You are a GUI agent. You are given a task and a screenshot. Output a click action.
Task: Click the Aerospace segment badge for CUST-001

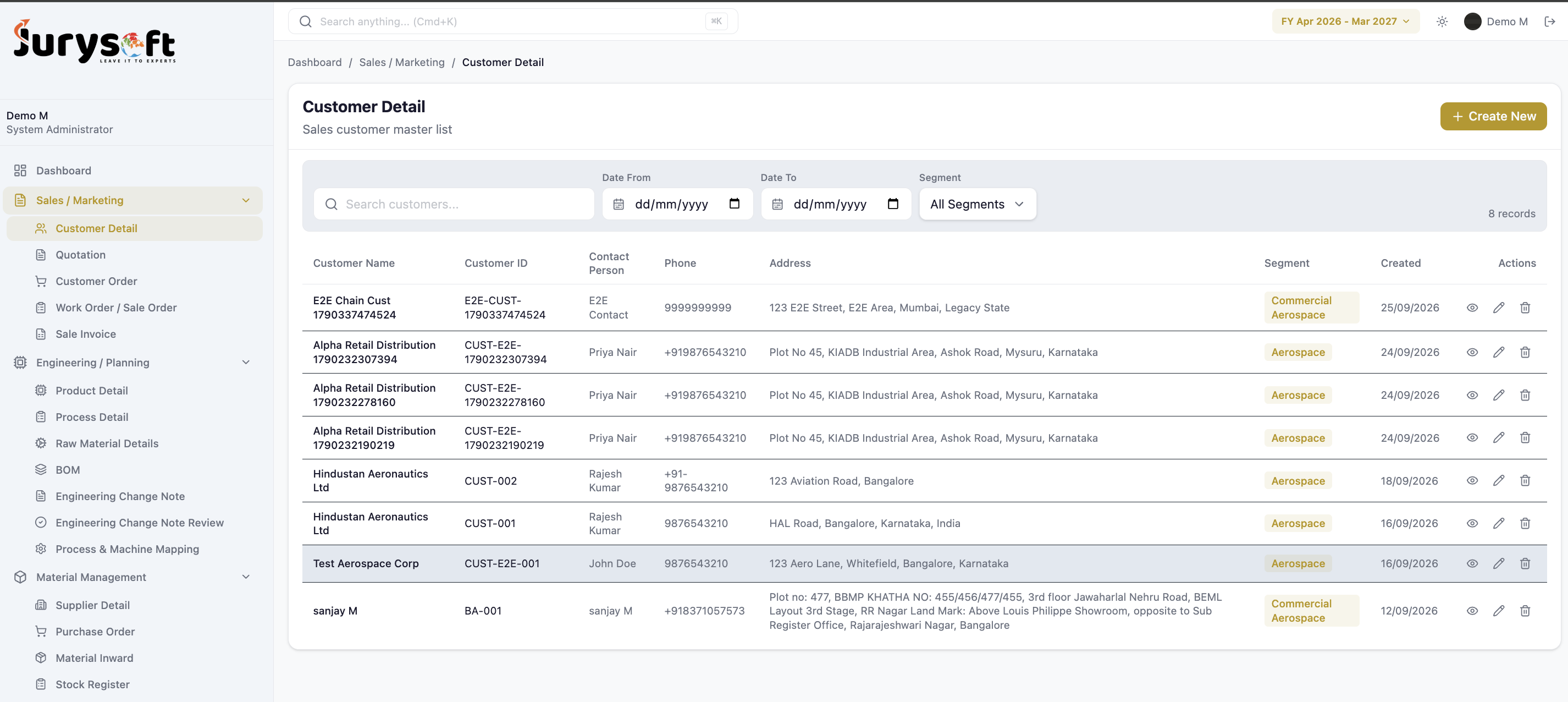(x=1297, y=523)
